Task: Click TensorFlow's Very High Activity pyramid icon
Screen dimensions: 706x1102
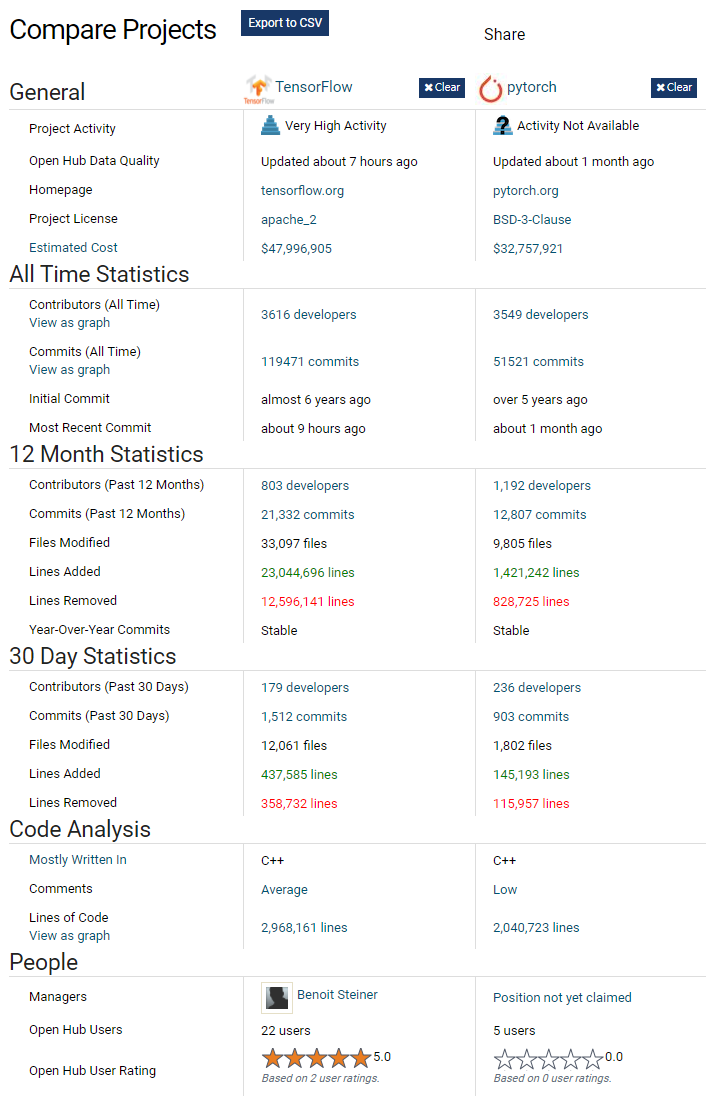Action: pyautogui.click(x=270, y=126)
